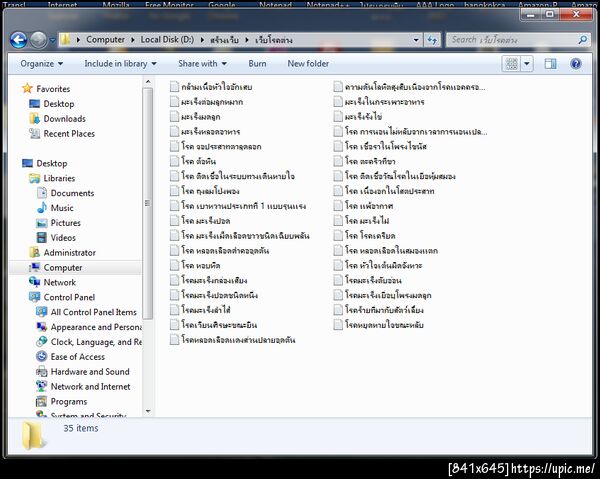This screenshot has height=479, width=600.
Task: Click navigation pane scroll down arrow
Action: coord(148,411)
